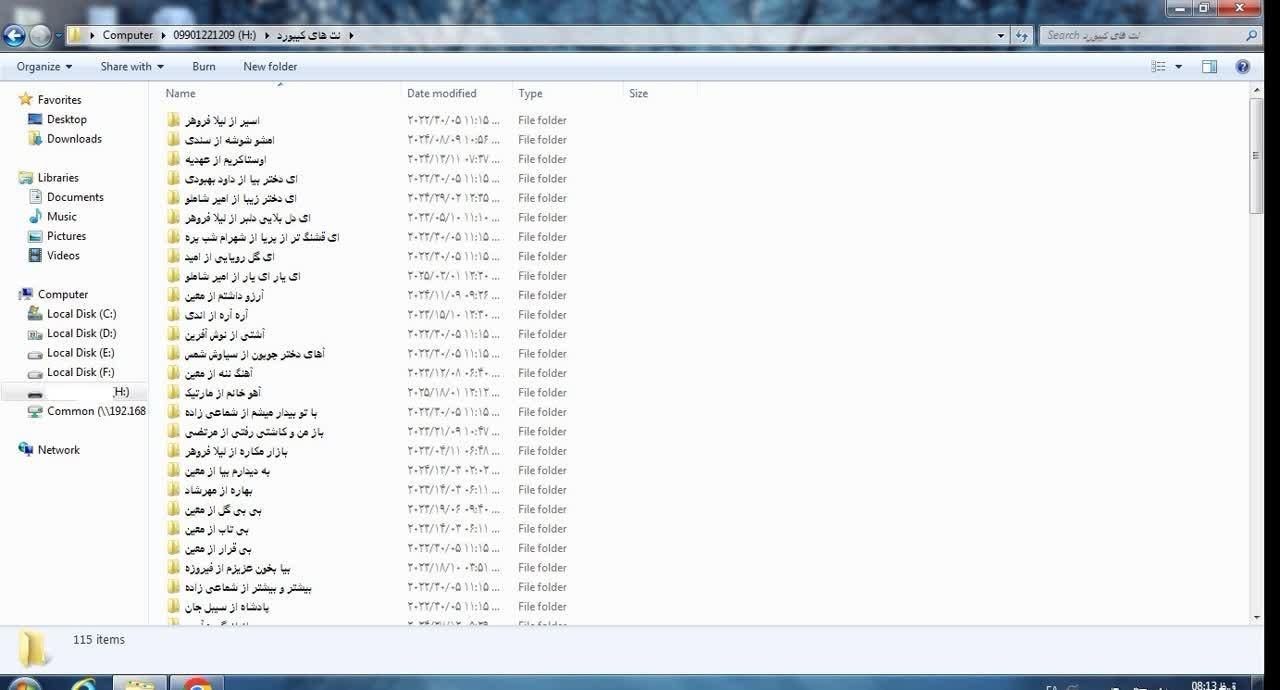Click نت های کیبورد breadcrumb segment
Viewport: 1280px width, 690px height.
point(308,35)
